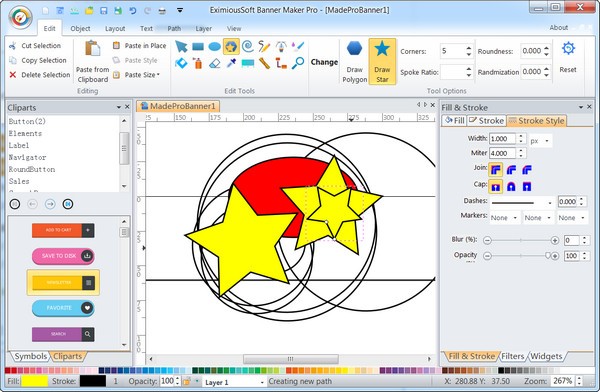Viewport: 600px width, 392px height.
Task: Select the eyedropper color picker tool
Action: 231,63
